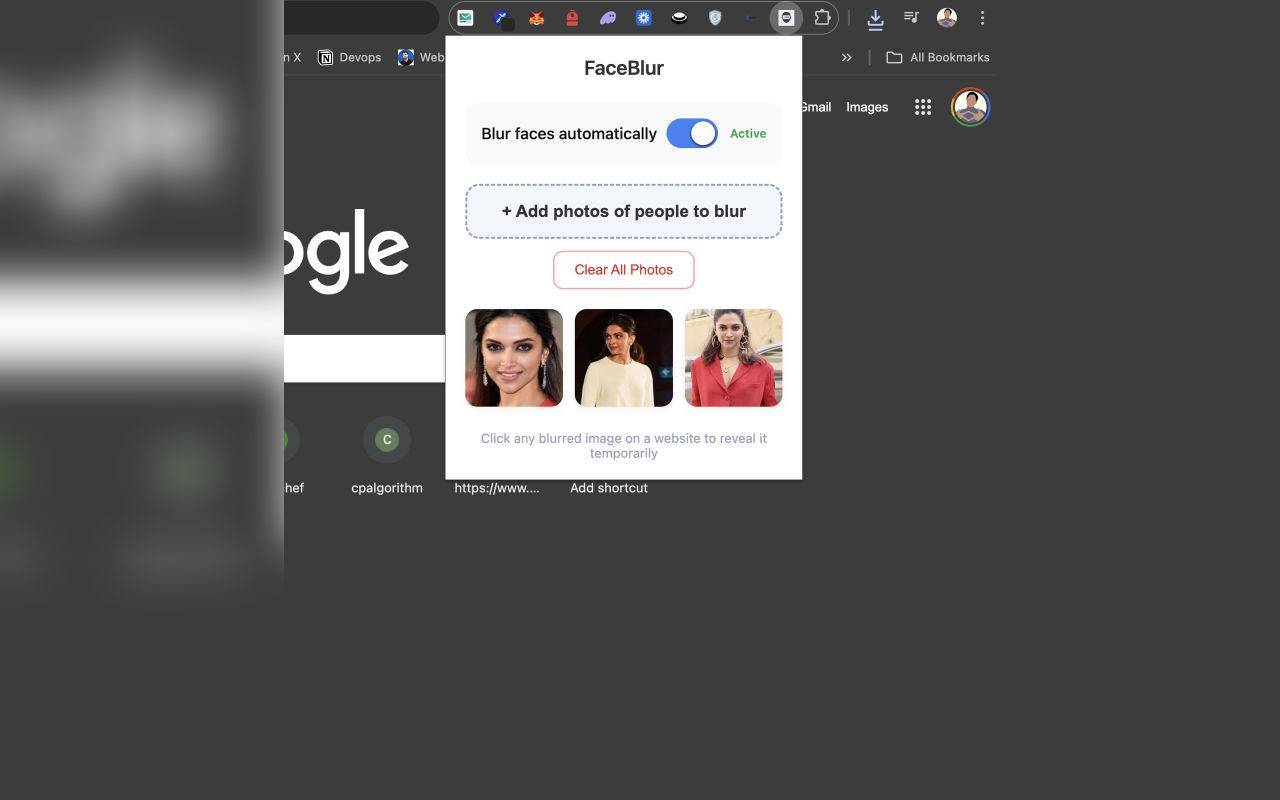Screen dimensions: 1280x800
Task: Click the Google apps grid icon
Action: click(922, 107)
